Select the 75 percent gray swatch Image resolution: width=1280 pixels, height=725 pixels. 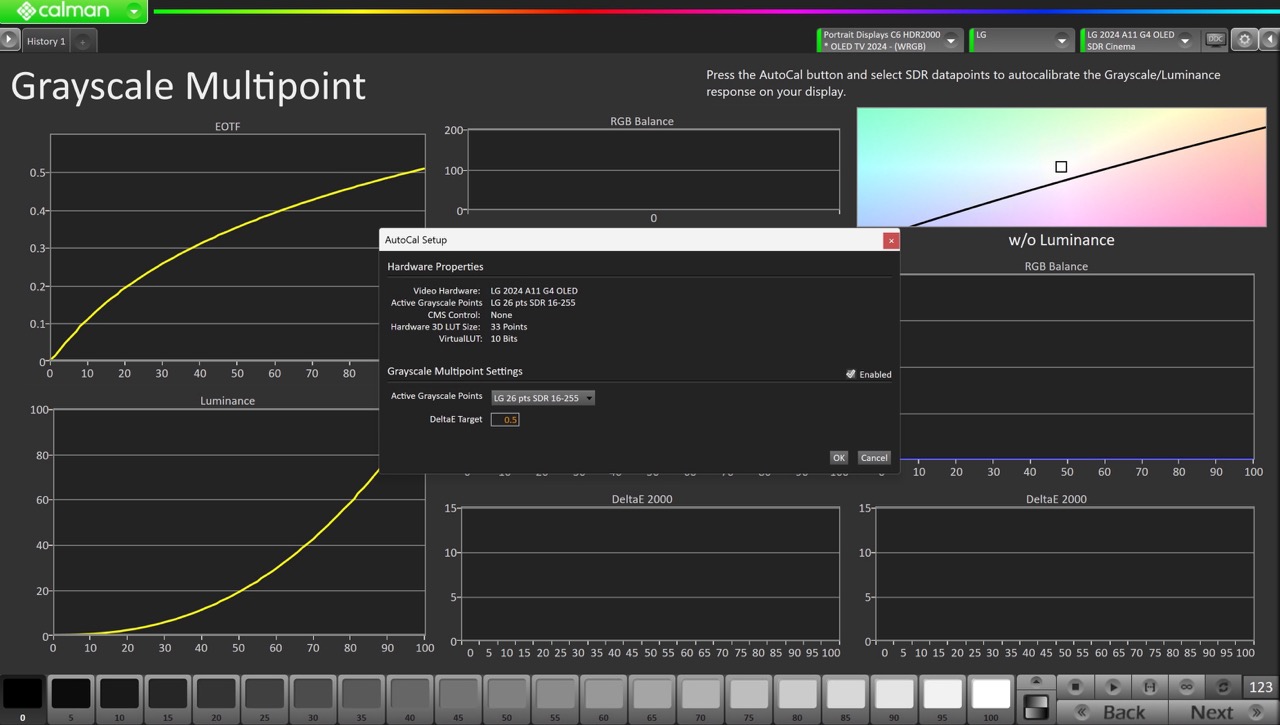click(749, 697)
